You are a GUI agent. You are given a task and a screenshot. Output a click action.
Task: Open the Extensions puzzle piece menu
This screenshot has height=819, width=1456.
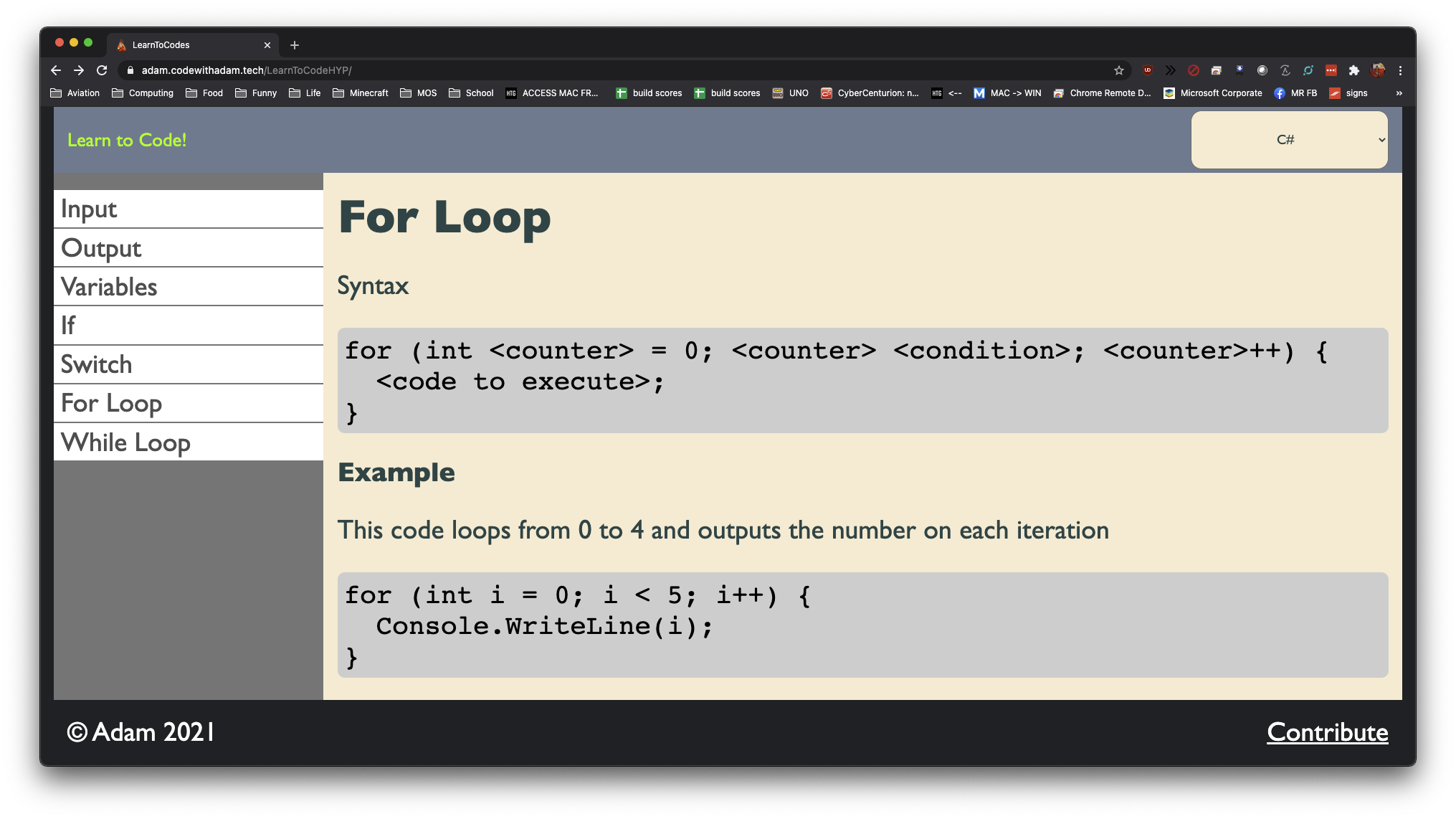tap(1353, 70)
